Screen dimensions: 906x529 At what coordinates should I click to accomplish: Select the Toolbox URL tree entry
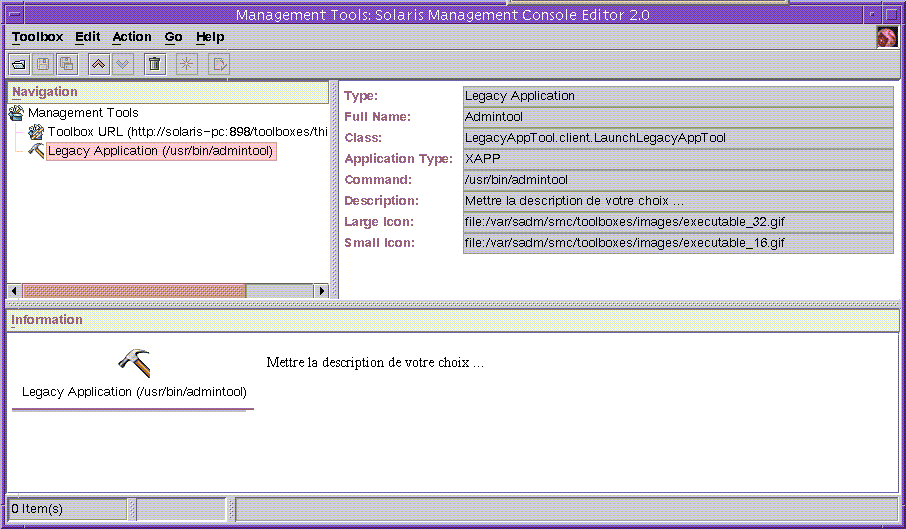coord(187,132)
